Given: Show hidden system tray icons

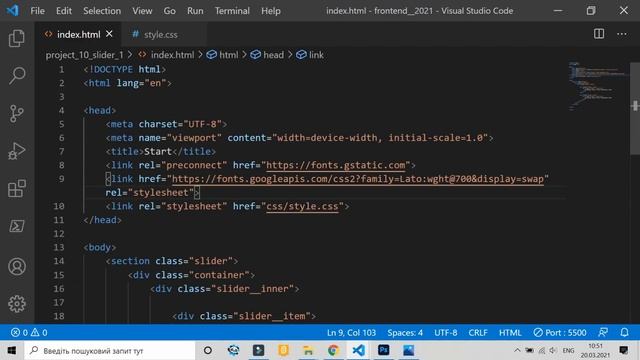Looking at the screenshot, I should pos(517,350).
